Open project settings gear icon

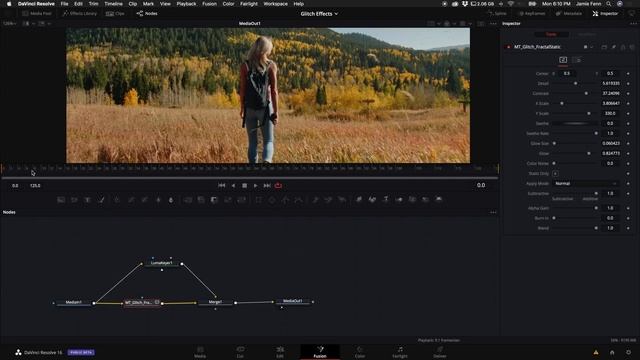(629, 352)
